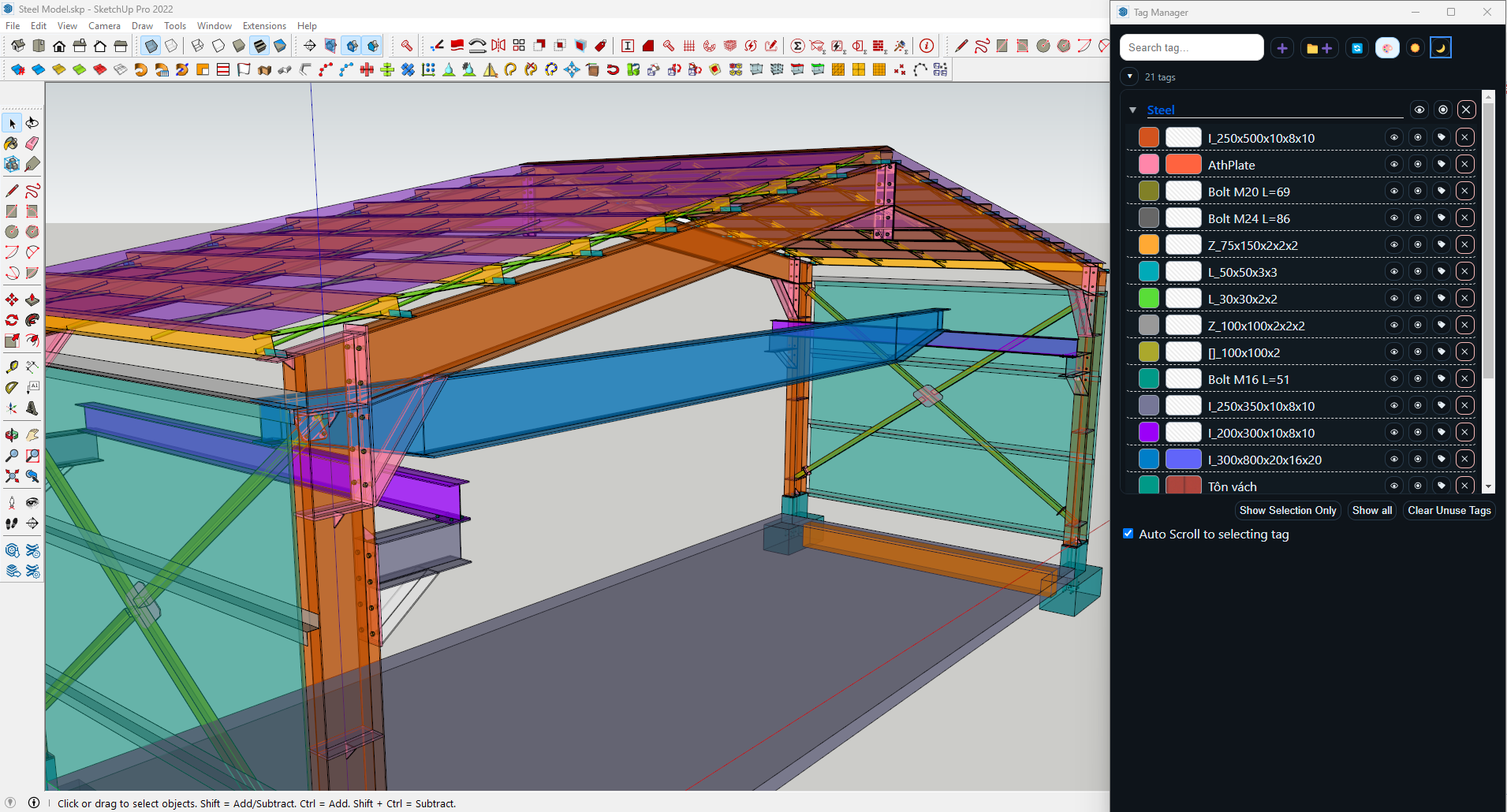The height and width of the screenshot is (812, 1507).
Task: Switch to dark theme moon icon
Action: point(1441,48)
